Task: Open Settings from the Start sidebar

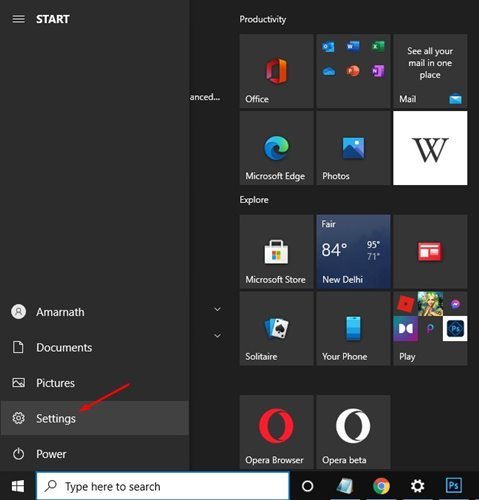Action: coord(95,418)
